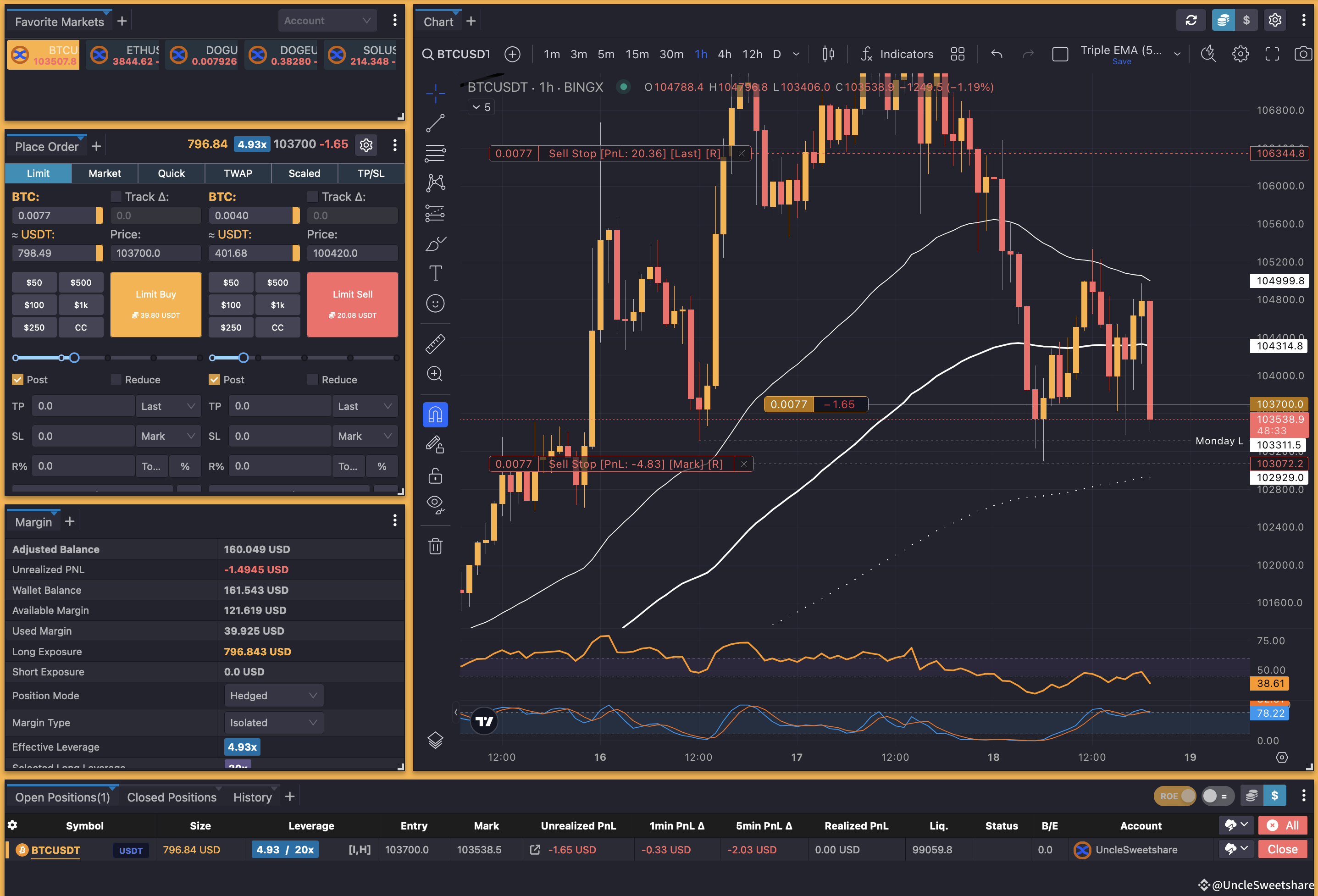Close All positions button
Screen dimensions: 1318x896
coord(1282,825)
